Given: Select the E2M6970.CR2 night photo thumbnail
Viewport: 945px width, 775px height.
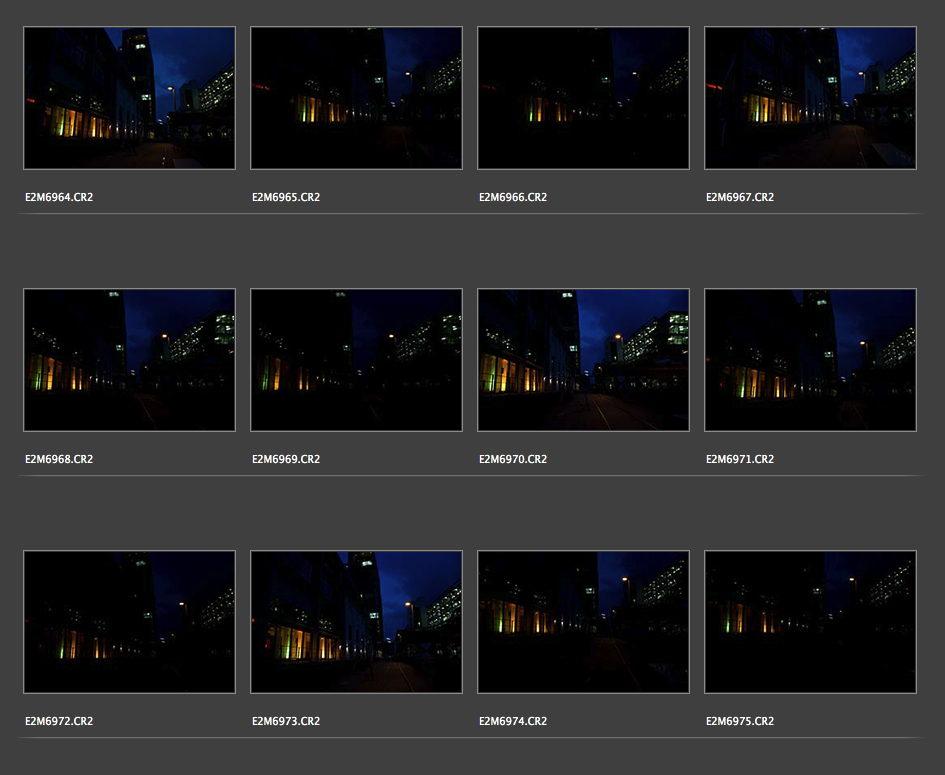Looking at the screenshot, I should point(583,360).
